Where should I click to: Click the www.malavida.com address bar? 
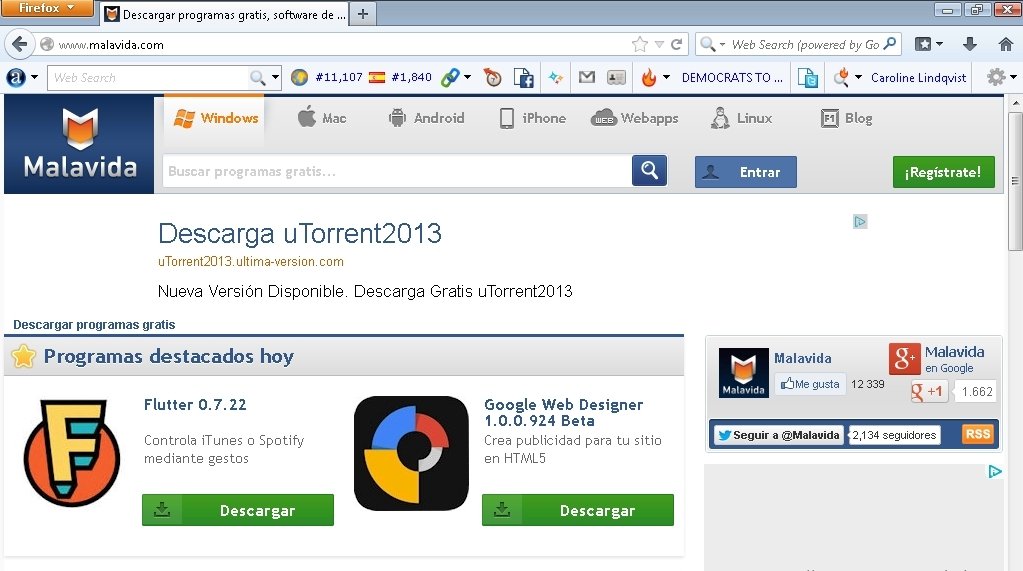point(333,44)
